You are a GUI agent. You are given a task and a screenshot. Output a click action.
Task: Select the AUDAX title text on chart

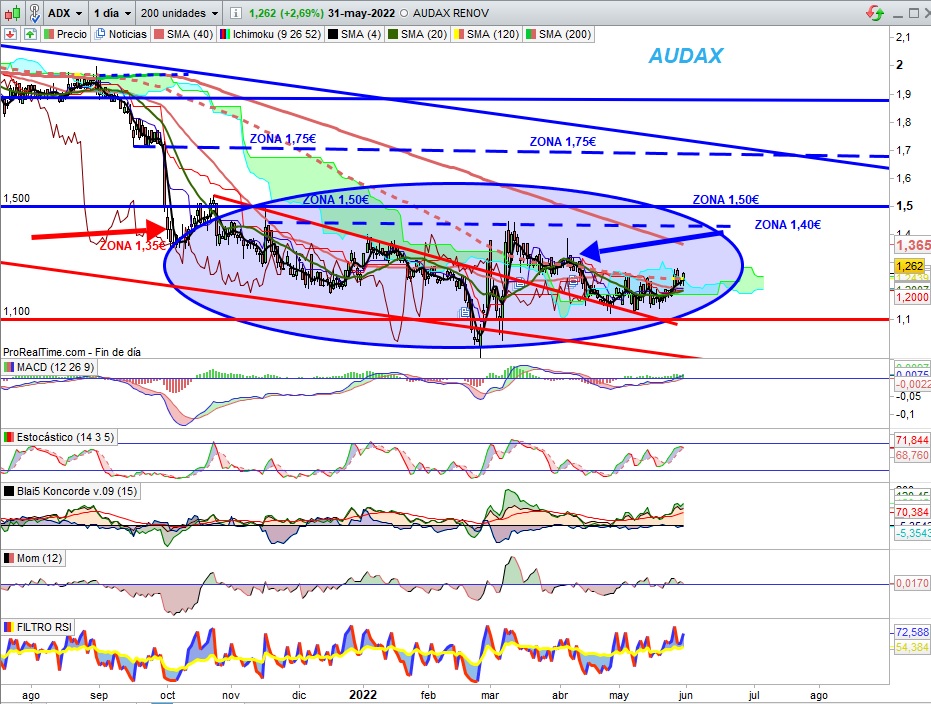(x=686, y=56)
